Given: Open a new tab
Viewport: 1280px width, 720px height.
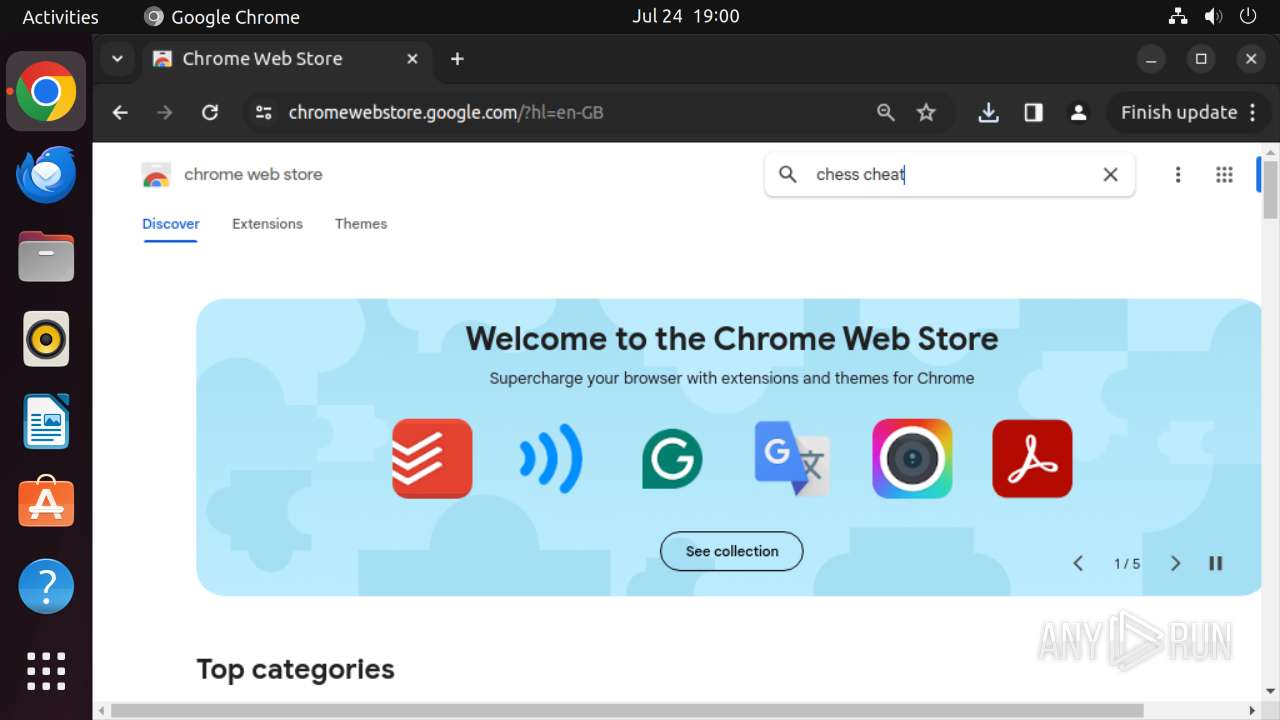Looking at the screenshot, I should tap(457, 59).
